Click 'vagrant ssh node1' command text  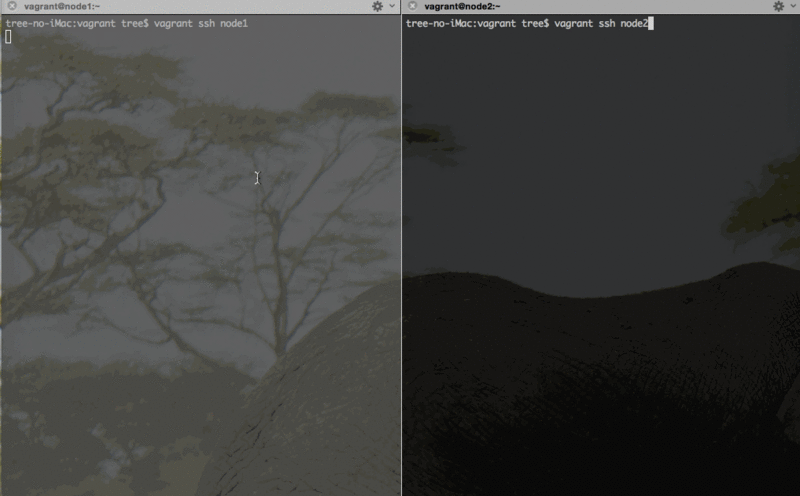tap(201, 23)
